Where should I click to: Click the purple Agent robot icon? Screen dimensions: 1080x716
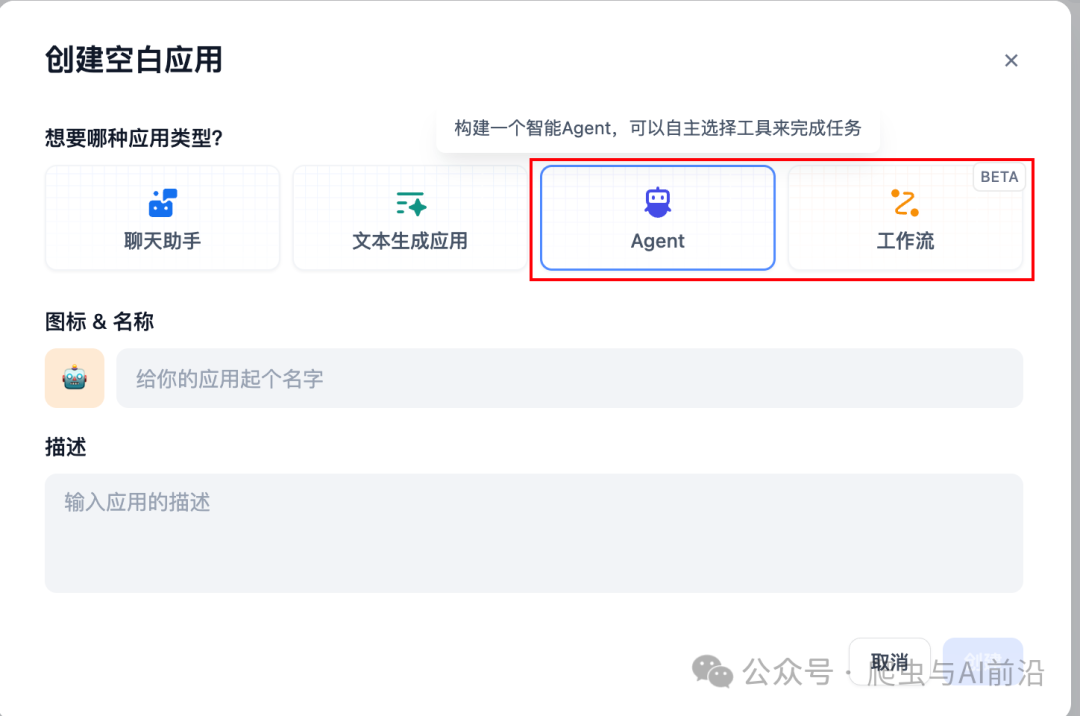point(657,203)
